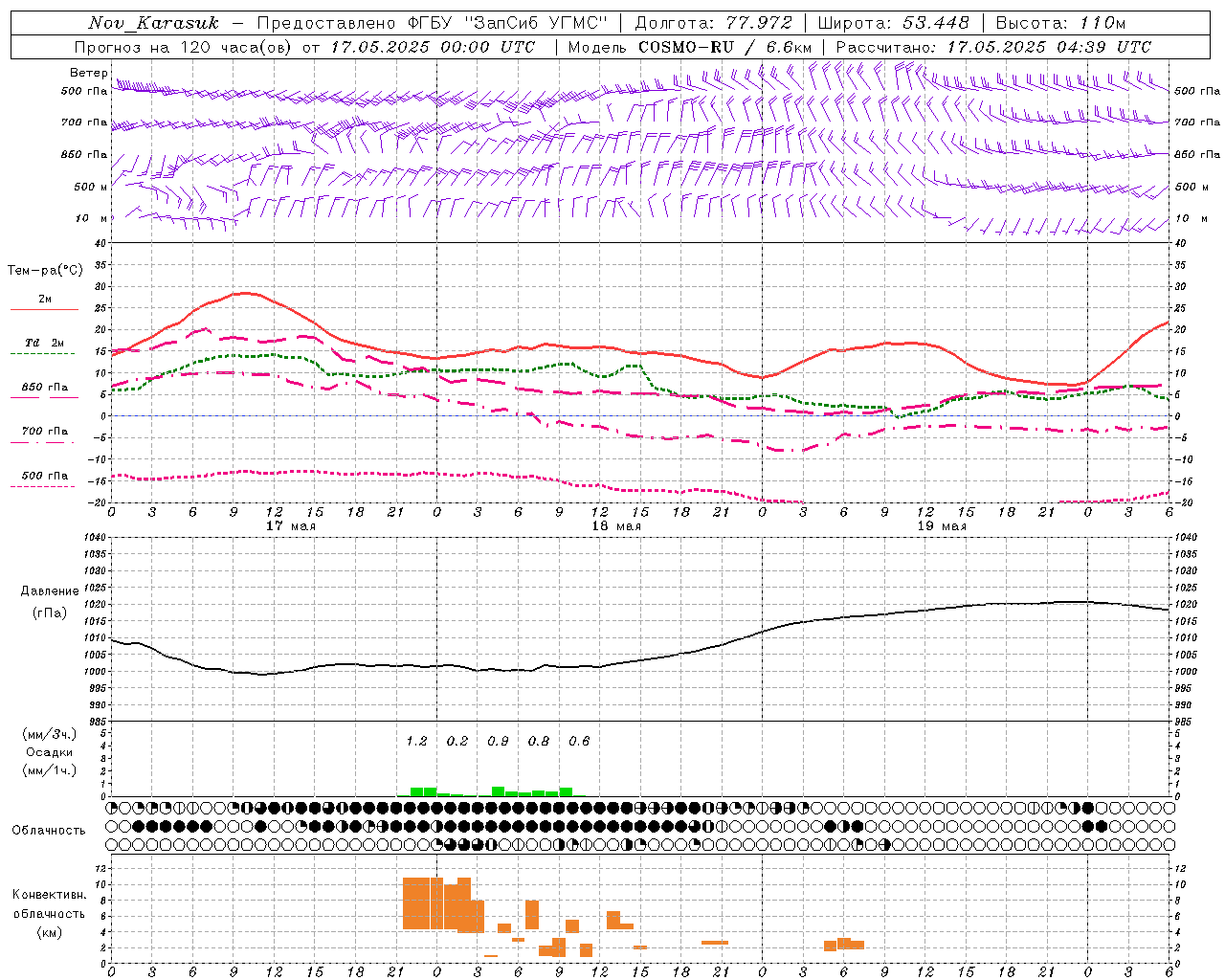Viewport: 1225px width, 980px height.
Task: Click the 19 мая date label
Action: [x=941, y=526]
